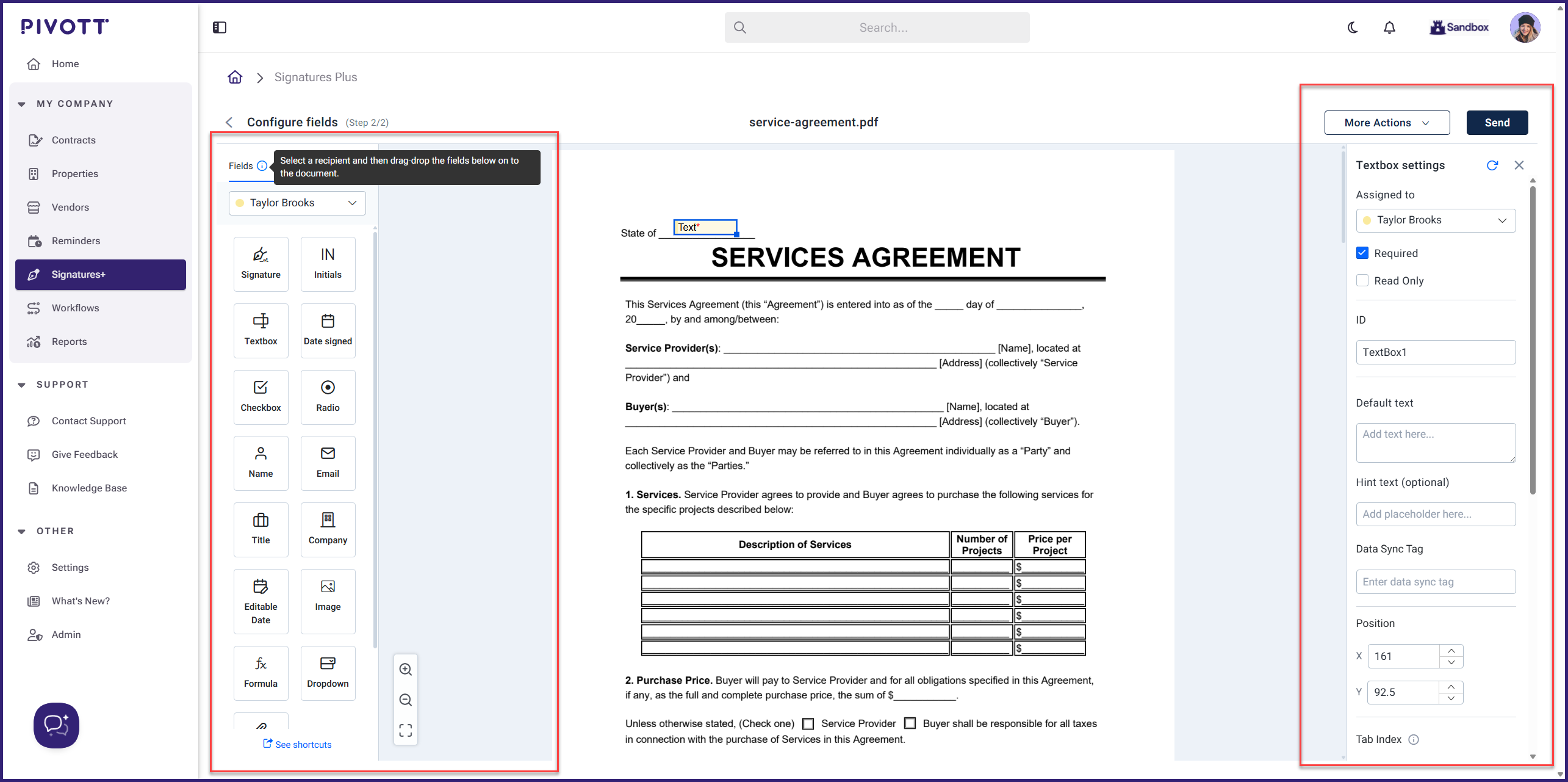Go back from Configure fields

coord(229,122)
